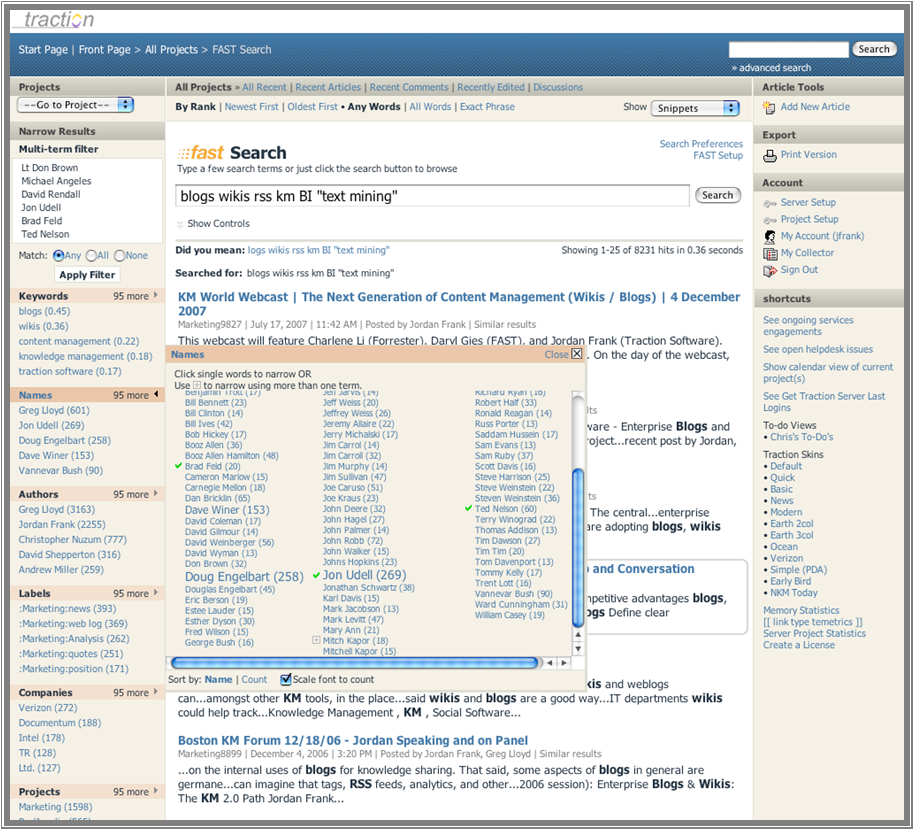Close the Names popup with X icon
Image resolution: width=914 pixels, height=830 pixels.
(577, 354)
